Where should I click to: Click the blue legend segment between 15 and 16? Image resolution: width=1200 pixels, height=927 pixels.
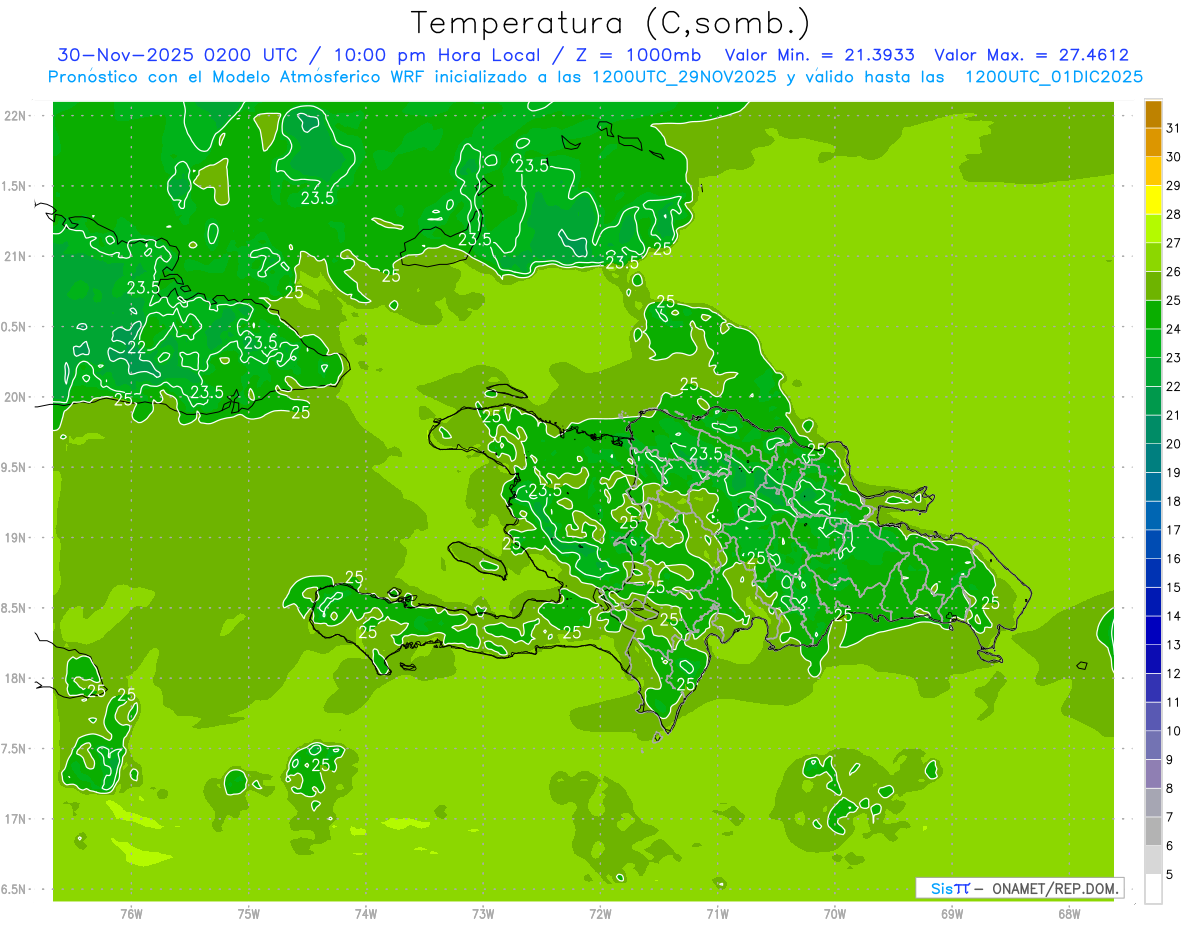click(x=1153, y=573)
